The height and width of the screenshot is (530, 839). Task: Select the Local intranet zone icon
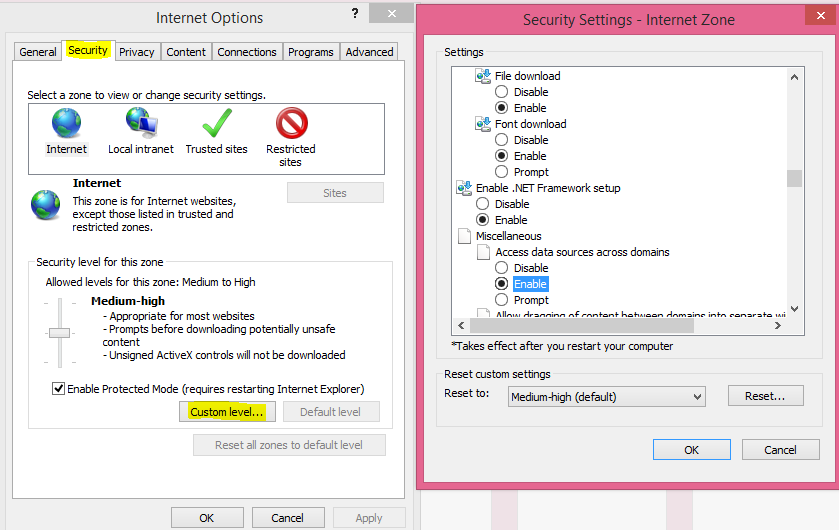pyautogui.click(x=141, y=124)
